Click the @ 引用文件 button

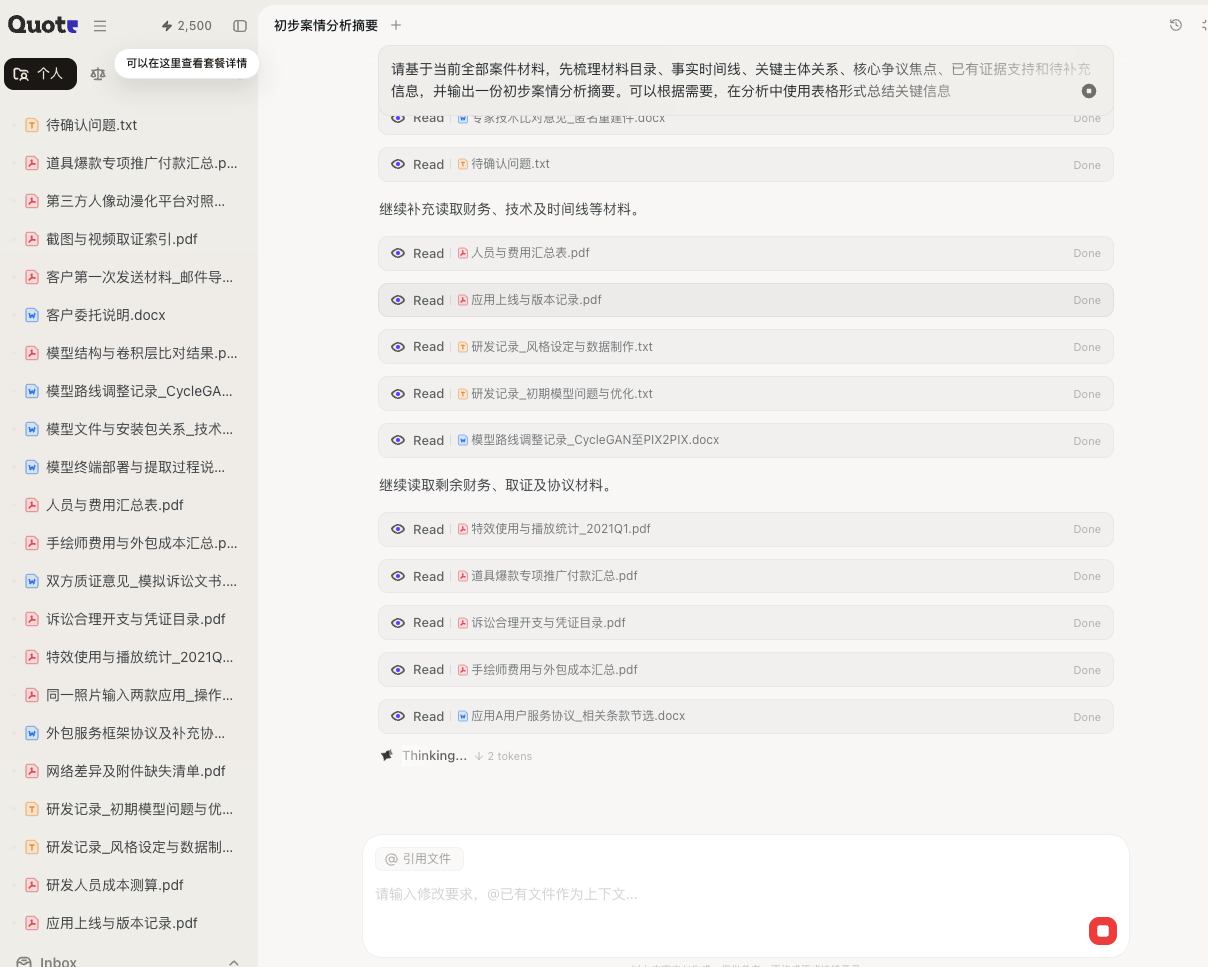(x=419, y=859)
